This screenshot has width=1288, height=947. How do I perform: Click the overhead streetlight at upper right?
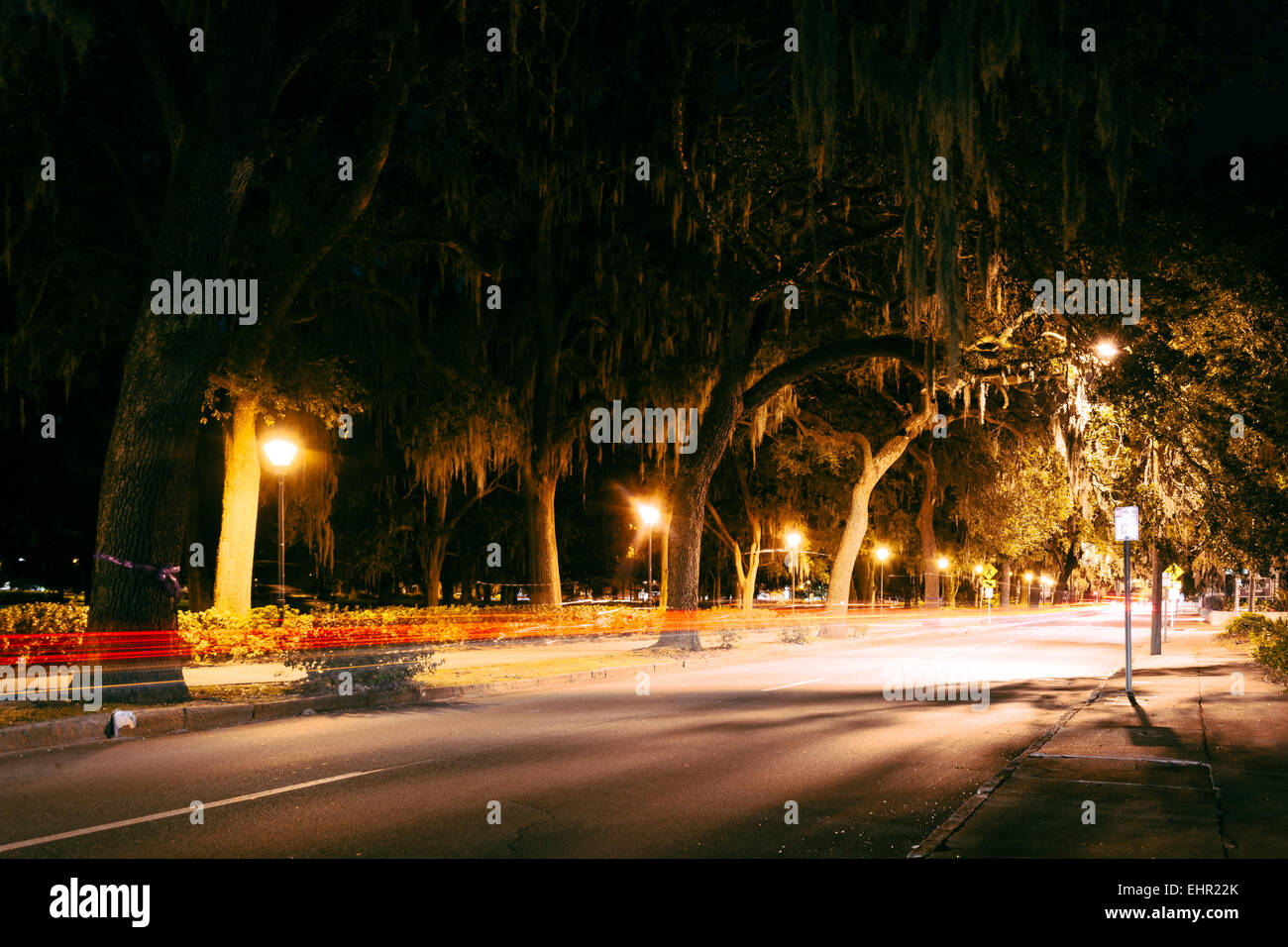[x=1105, y=349]
